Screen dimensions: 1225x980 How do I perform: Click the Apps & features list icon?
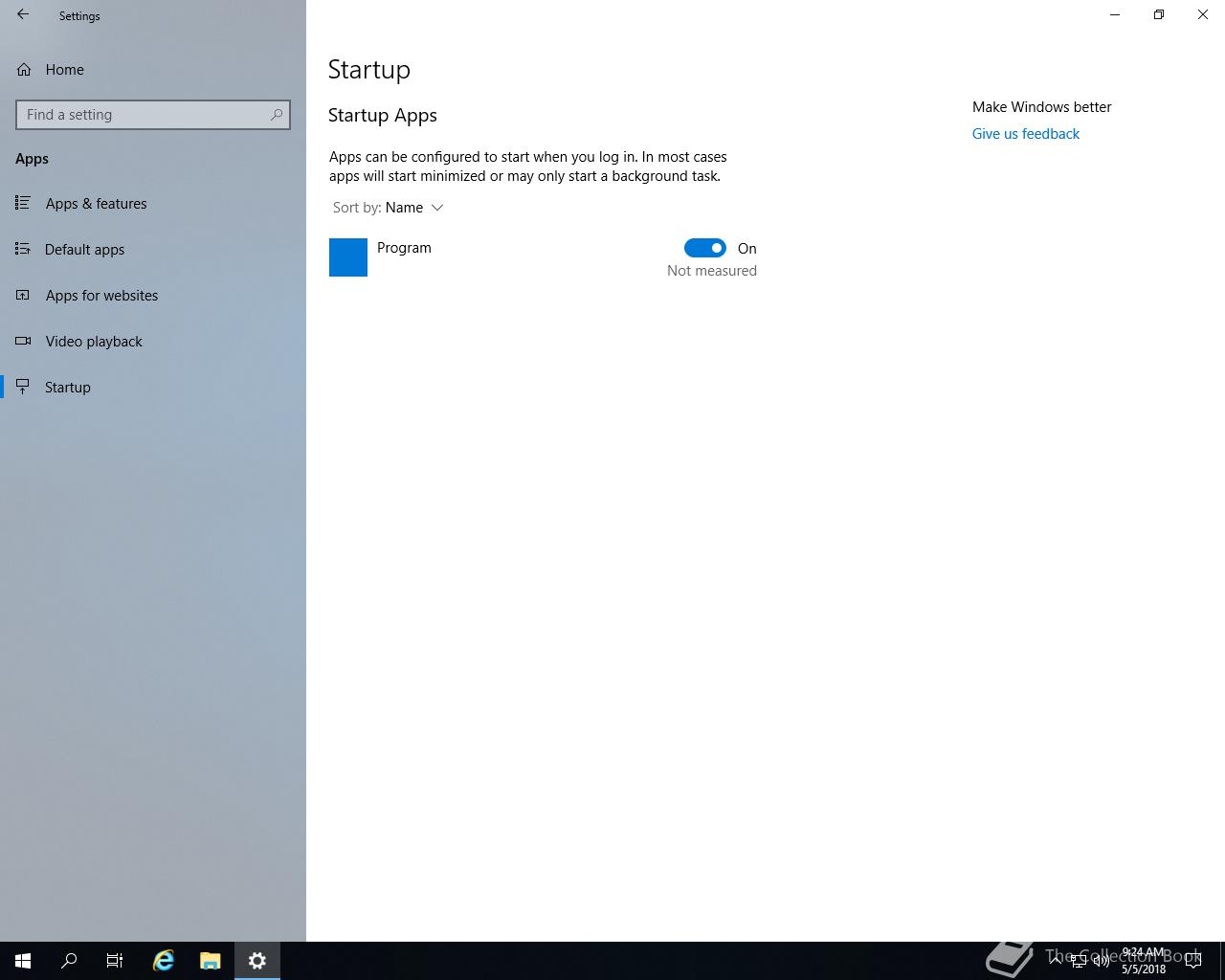pos(23,203)
